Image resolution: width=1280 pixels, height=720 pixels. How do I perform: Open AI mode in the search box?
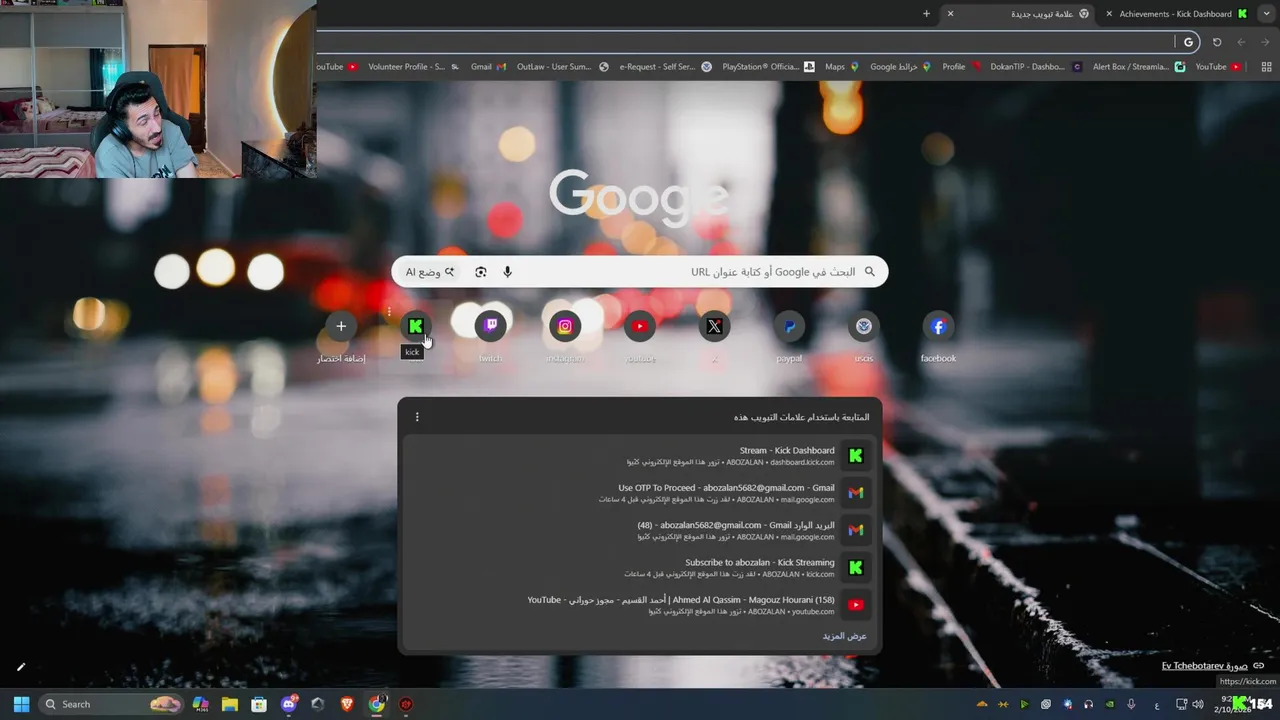point(430,272)
